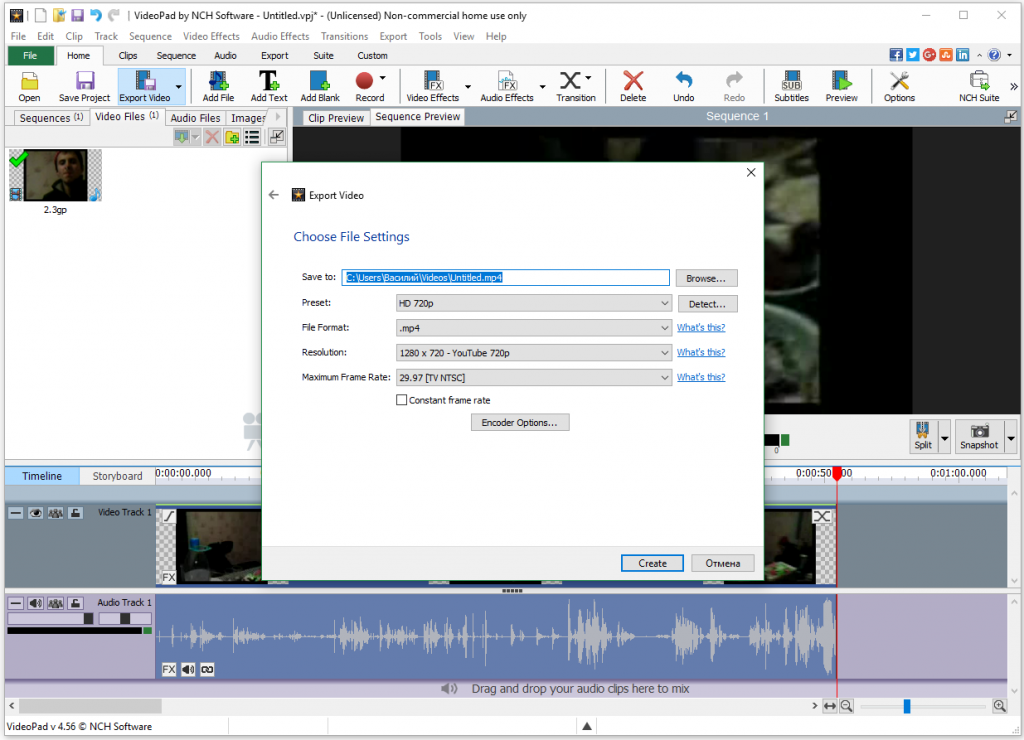
Task: Mute Audio Track 1 speaker toggle
Action: click(x=35, y=603)
